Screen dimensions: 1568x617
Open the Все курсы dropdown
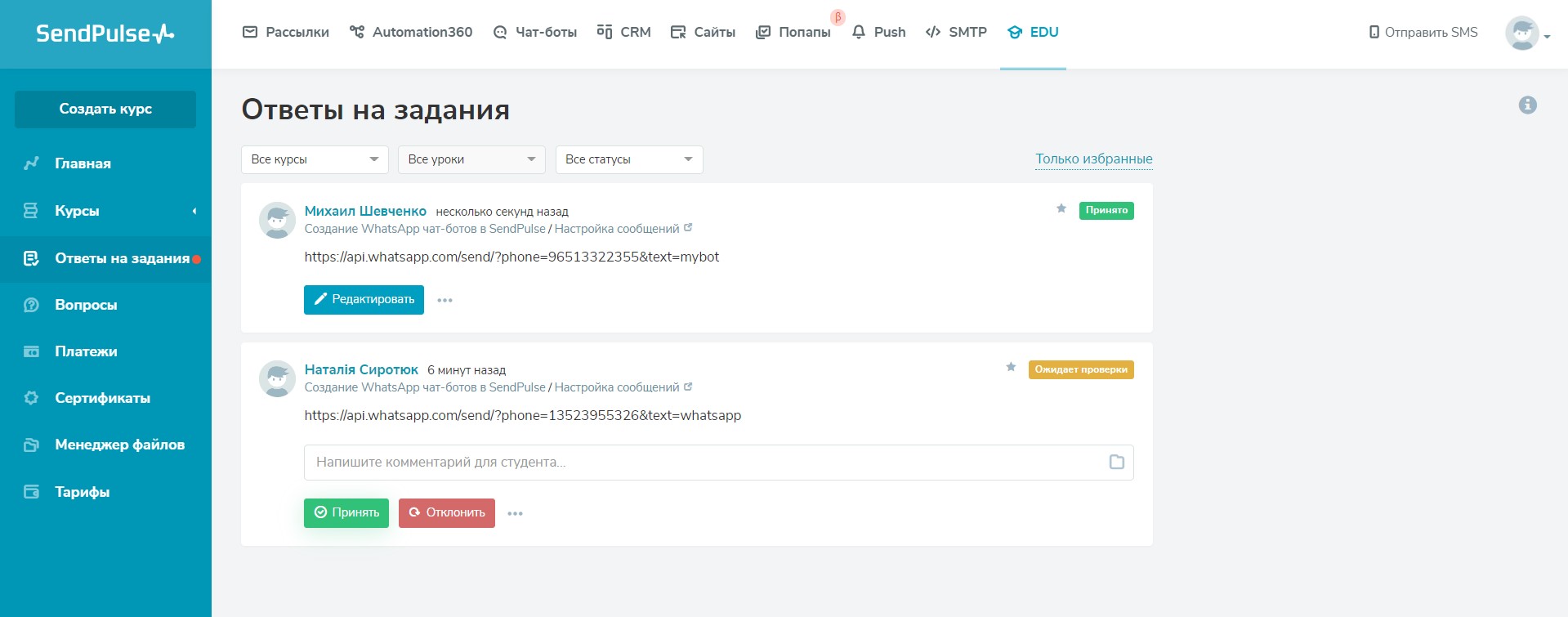315,159
